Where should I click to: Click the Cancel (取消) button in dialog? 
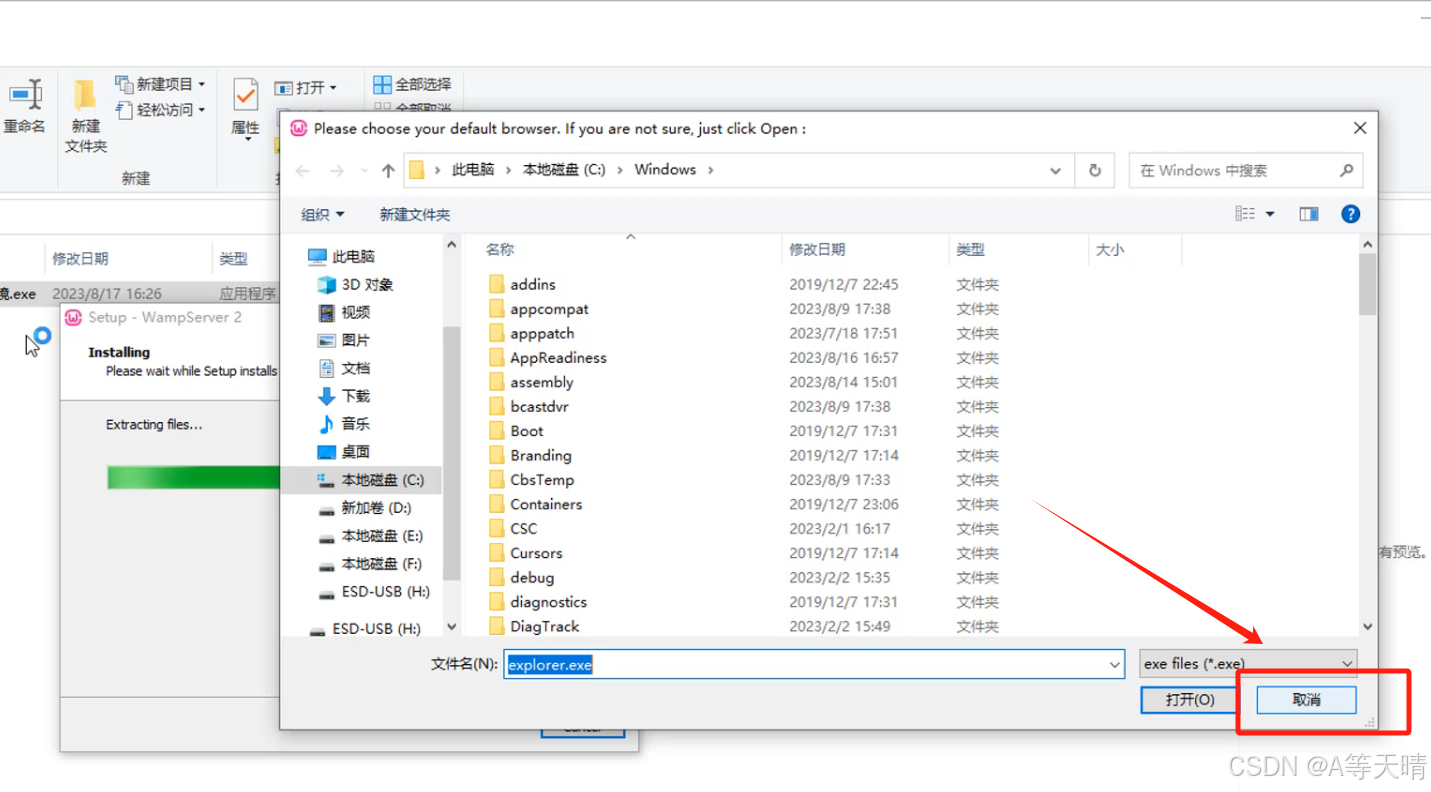point(1306,700)
